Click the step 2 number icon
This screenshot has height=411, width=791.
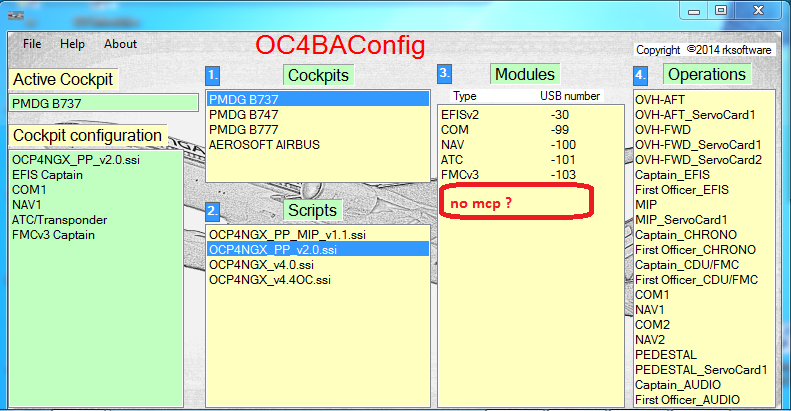point(212,211)
